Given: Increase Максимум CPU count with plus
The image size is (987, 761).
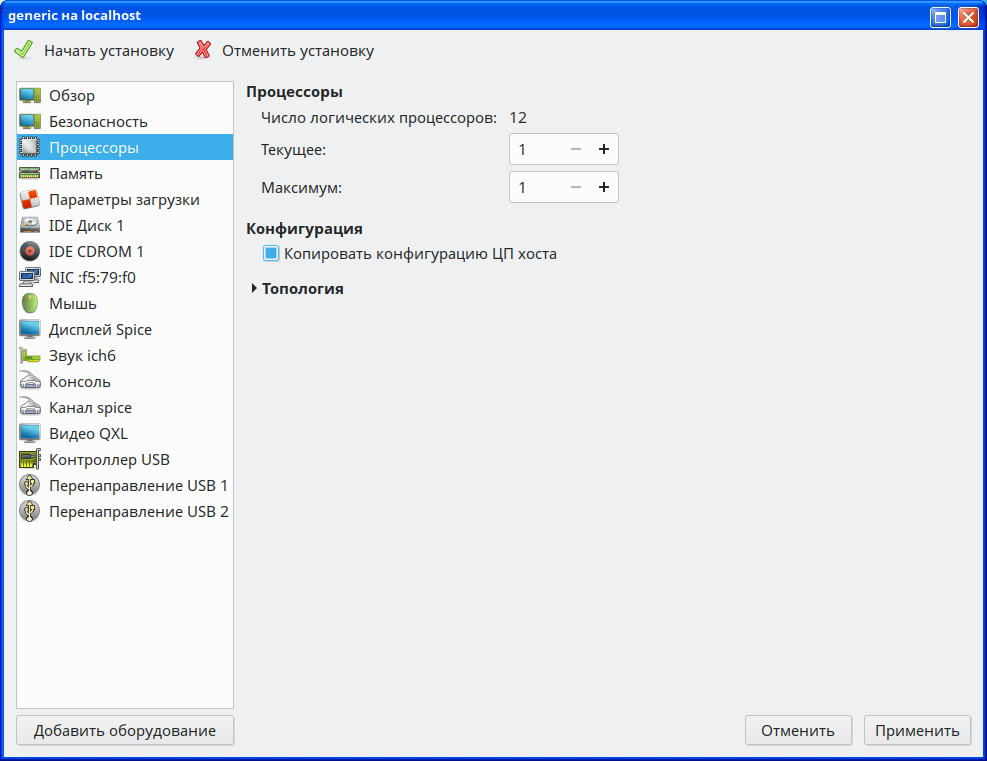Looking at the screenshot, I should [604, 187].
